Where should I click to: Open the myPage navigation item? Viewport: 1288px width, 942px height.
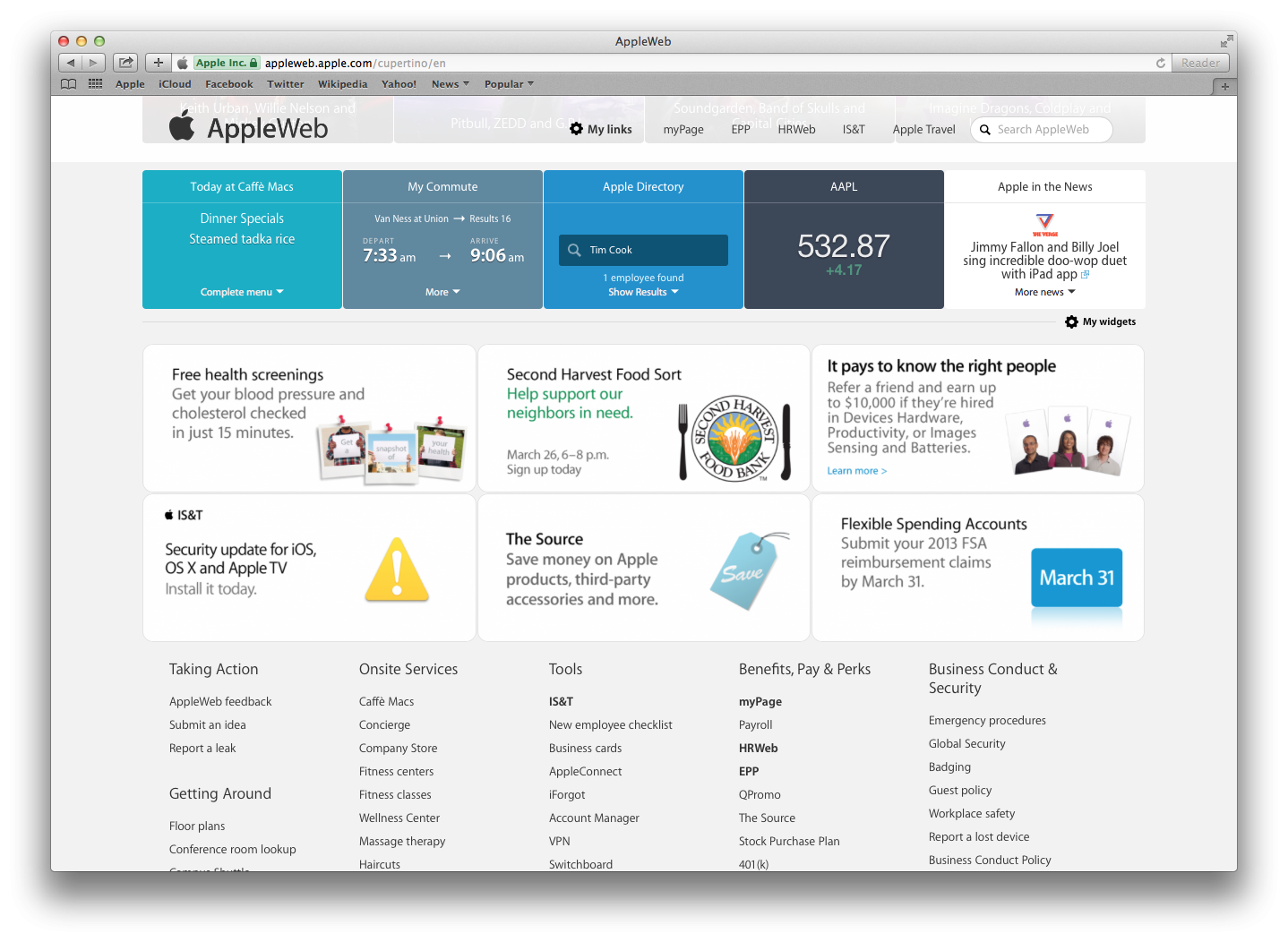coord(683,130)
